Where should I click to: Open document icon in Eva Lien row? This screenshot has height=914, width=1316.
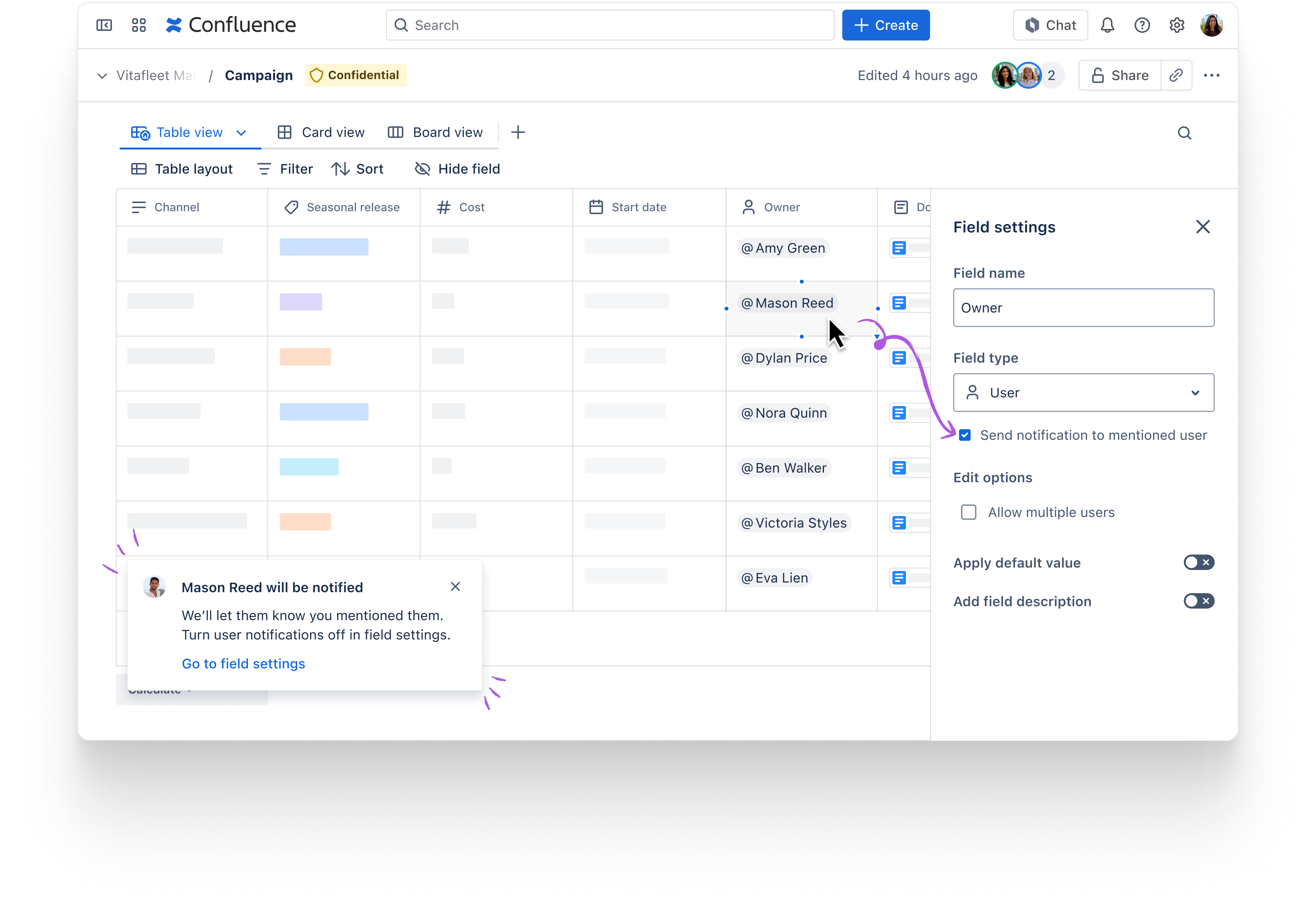(x=899, y=578)
